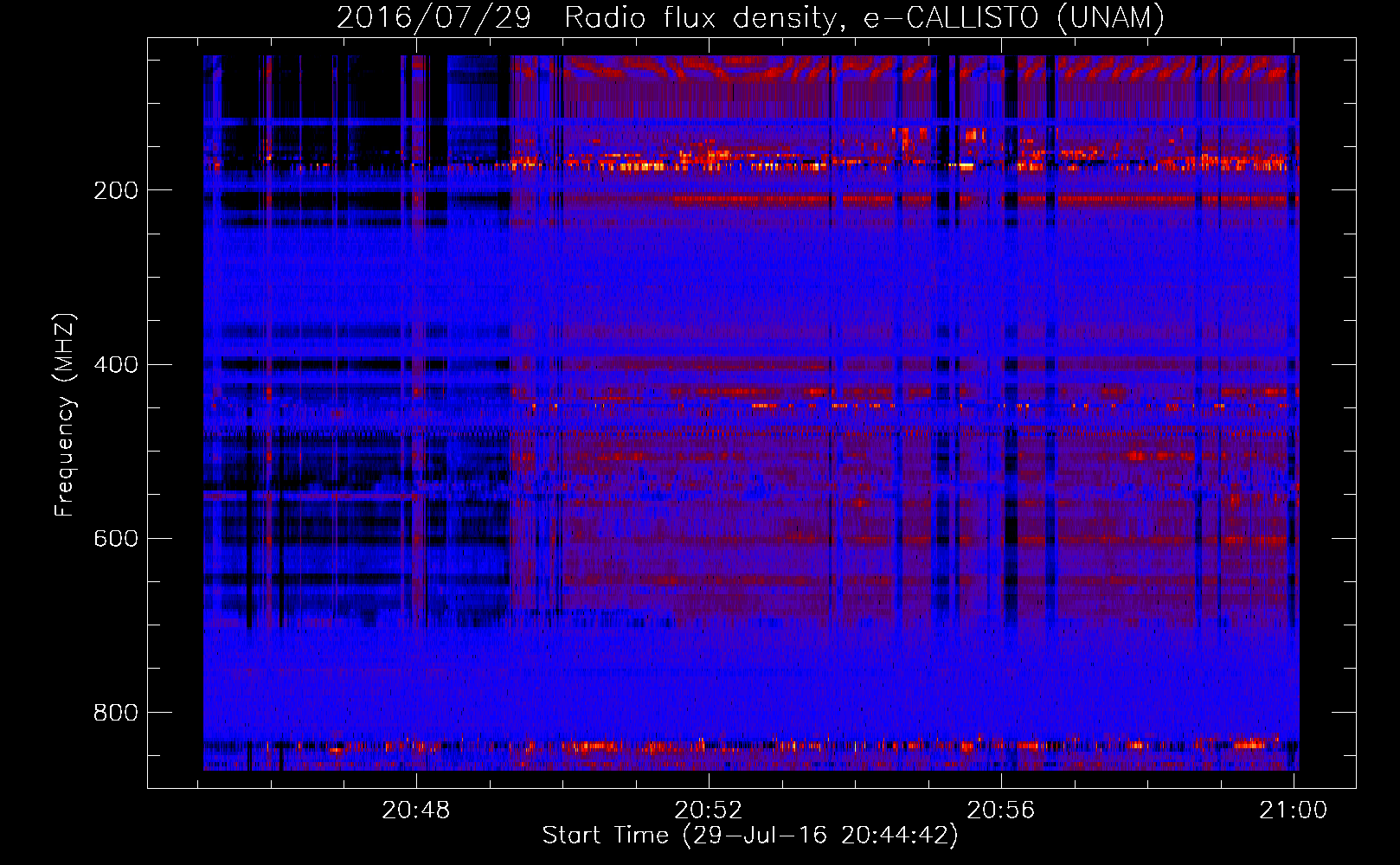Click the plot title '2016/07/29 Radio flux density, e-CALLISTO (UNAM)'
Viewport: 1400px width, 865px height.
point(750,17)
